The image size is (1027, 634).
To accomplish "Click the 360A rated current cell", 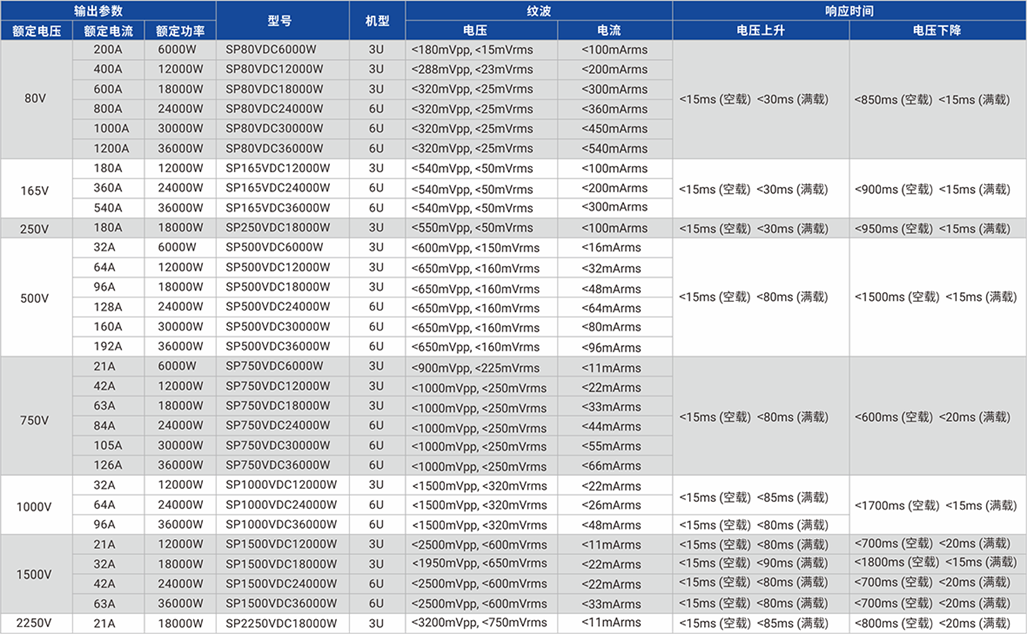I will pos(108,188).
